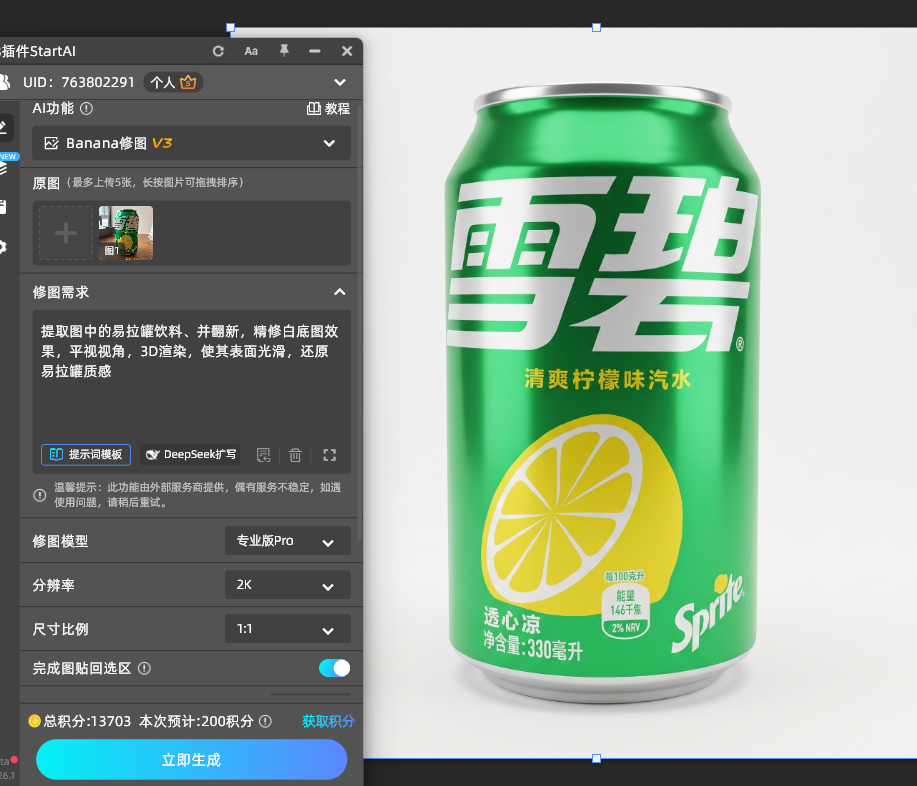This screenshot has height=786, width=917.
Task: Expand the prompt box to fullscreen
Action: (x=330, y=455)
